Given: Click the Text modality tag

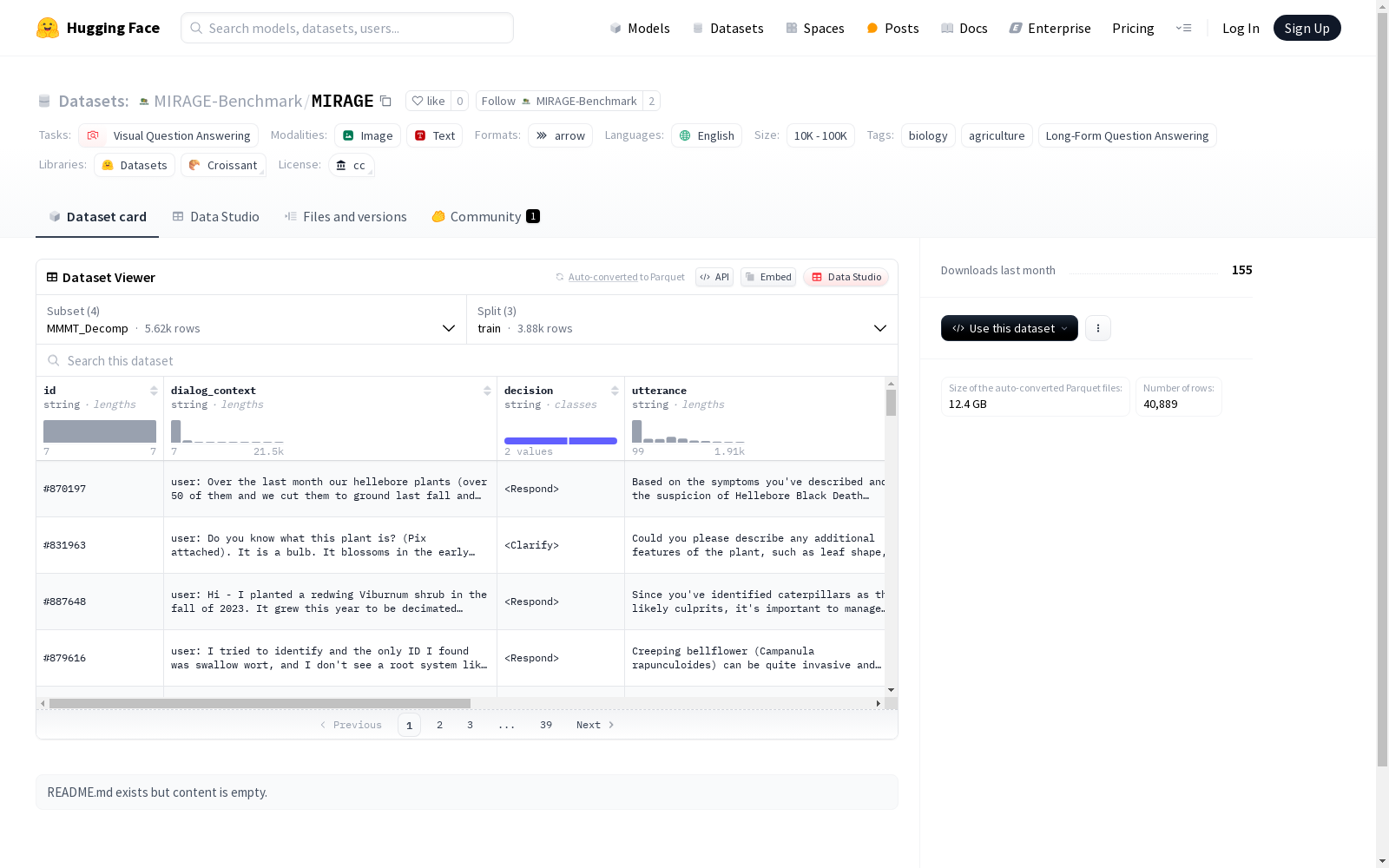Looking at the screenshot, I should (x=434, y=135).
